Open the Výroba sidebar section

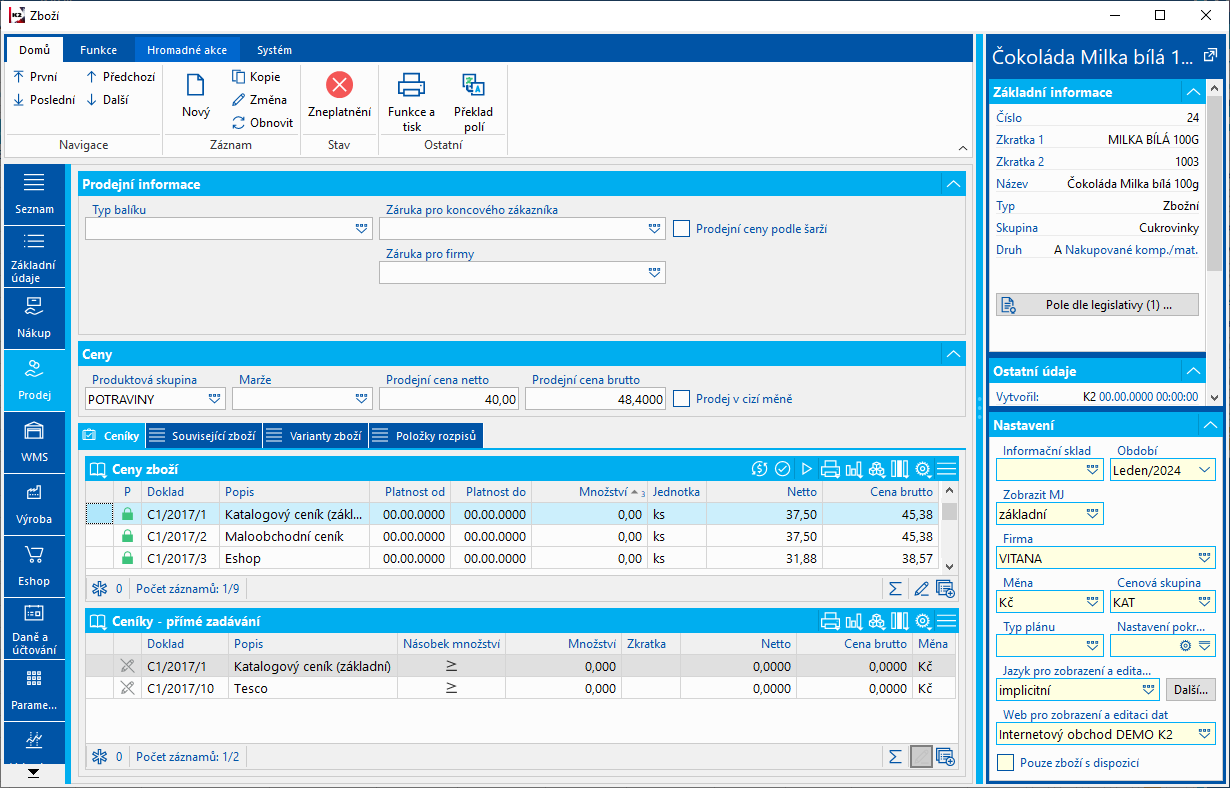(34, 503)
